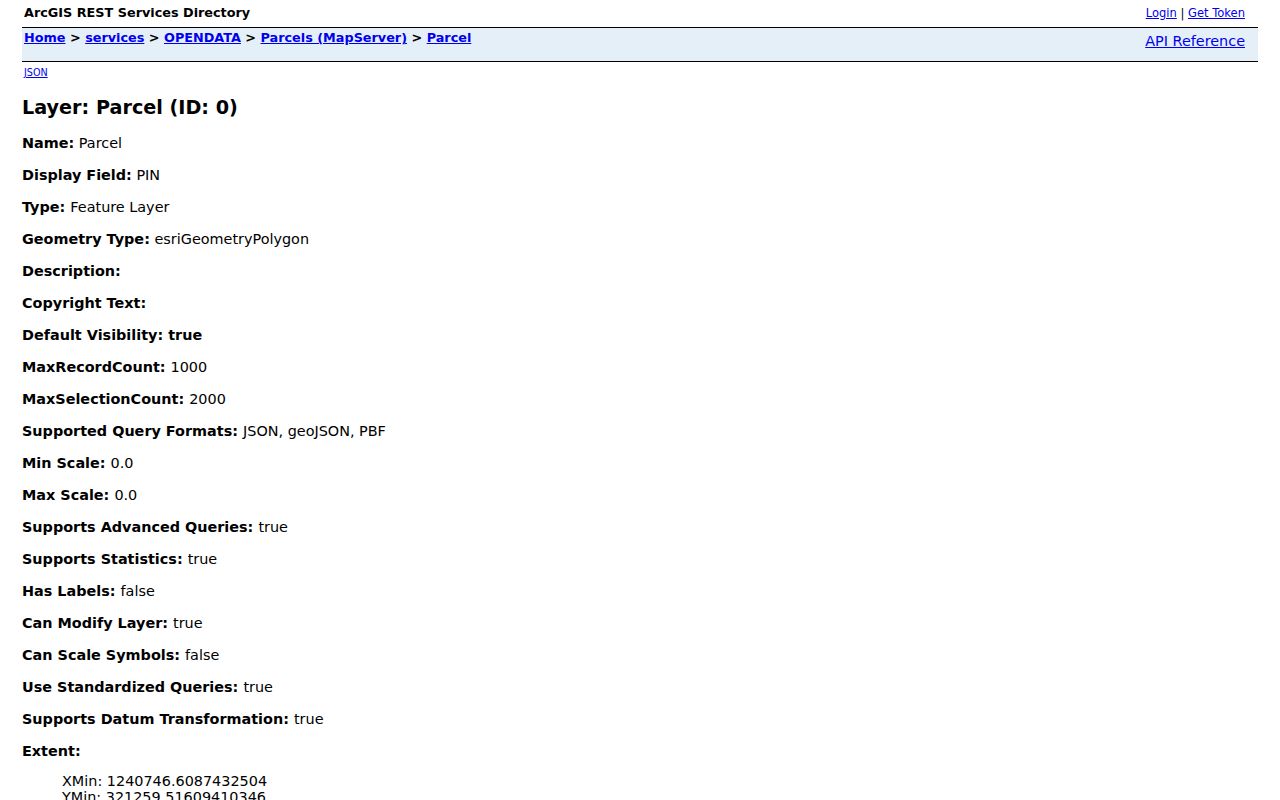Click the Parcel breadcrumb link
Screen dimensions: 1280x800
(448, 38)
